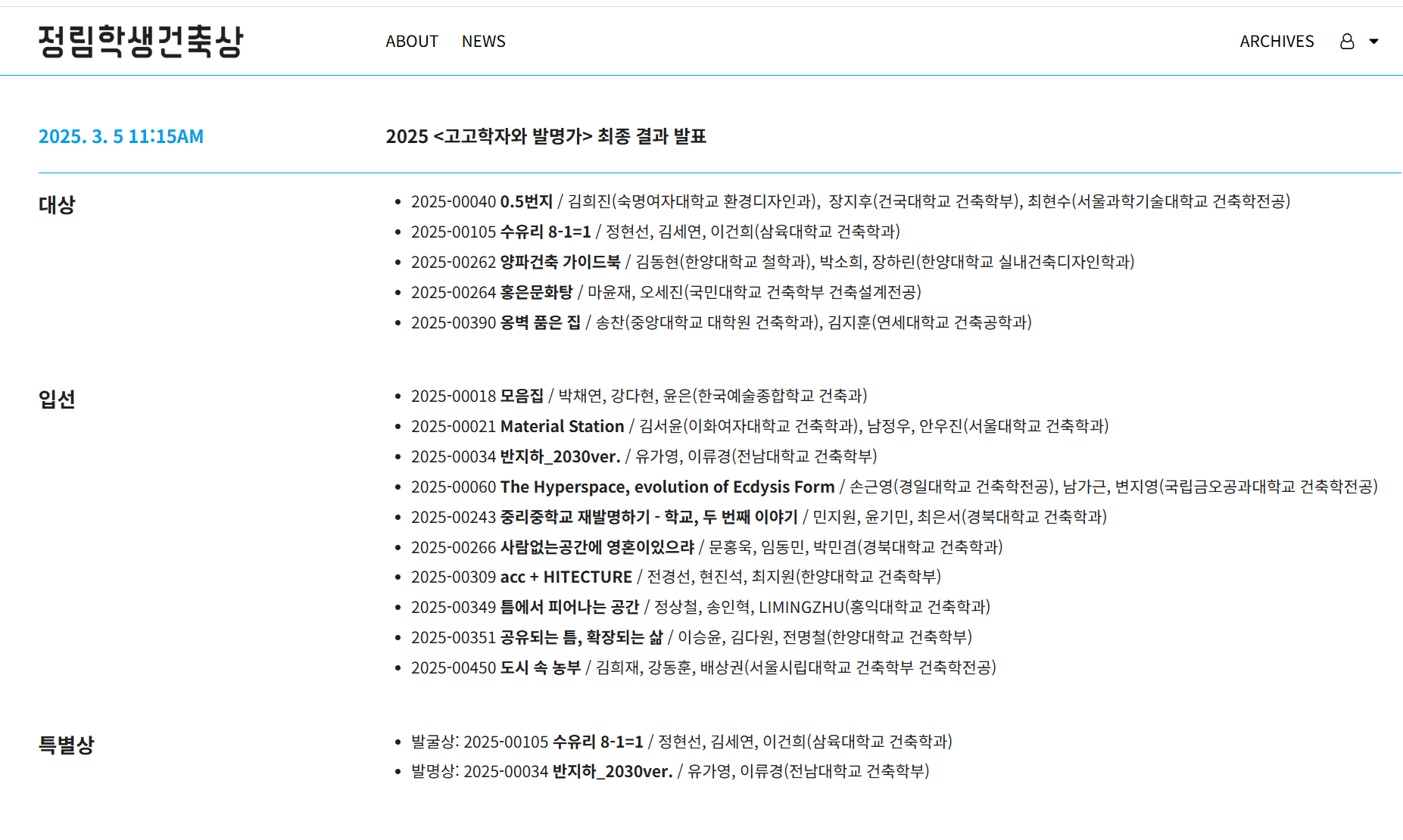The image size is (1403, 840).
Task: Select the 사람없는공간에 영혼이있으랴 entry
Action: point(707,547)
